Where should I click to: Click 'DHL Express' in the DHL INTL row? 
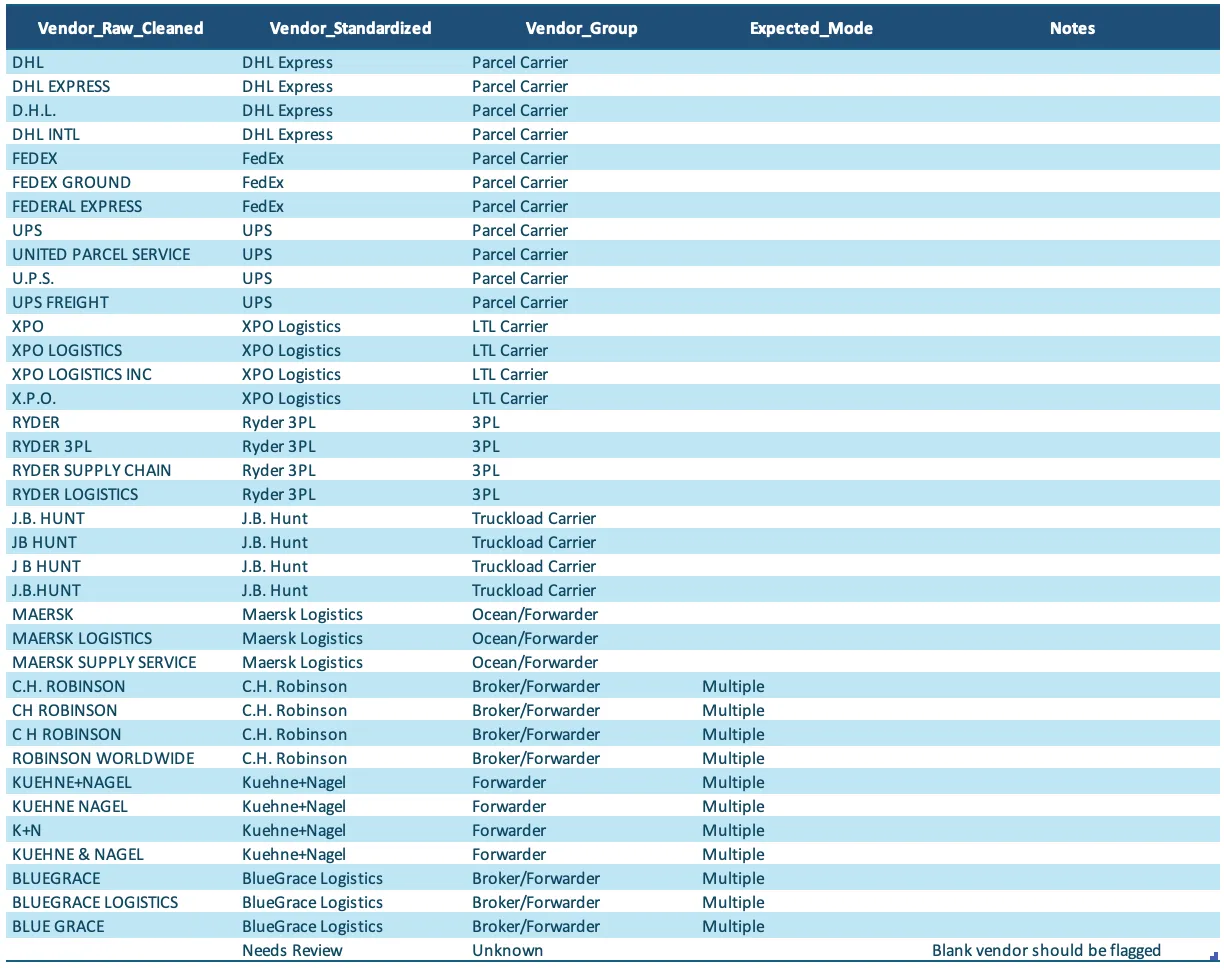tap(287, 134)
